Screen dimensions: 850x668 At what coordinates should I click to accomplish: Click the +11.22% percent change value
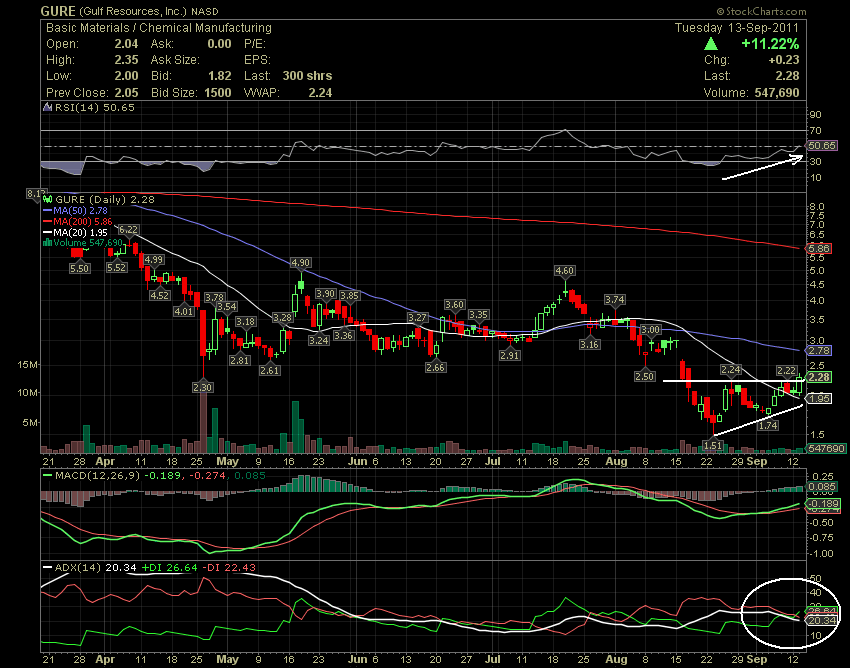pyautogui.click(x=770, y=44)
